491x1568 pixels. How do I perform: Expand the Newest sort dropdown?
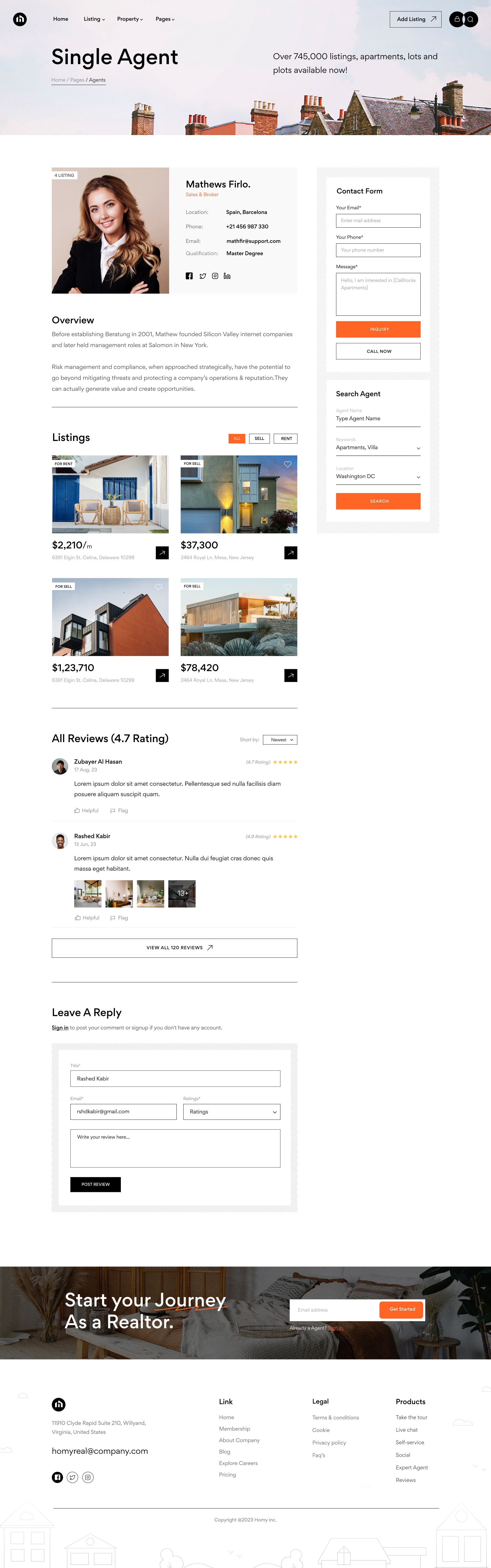280,740
